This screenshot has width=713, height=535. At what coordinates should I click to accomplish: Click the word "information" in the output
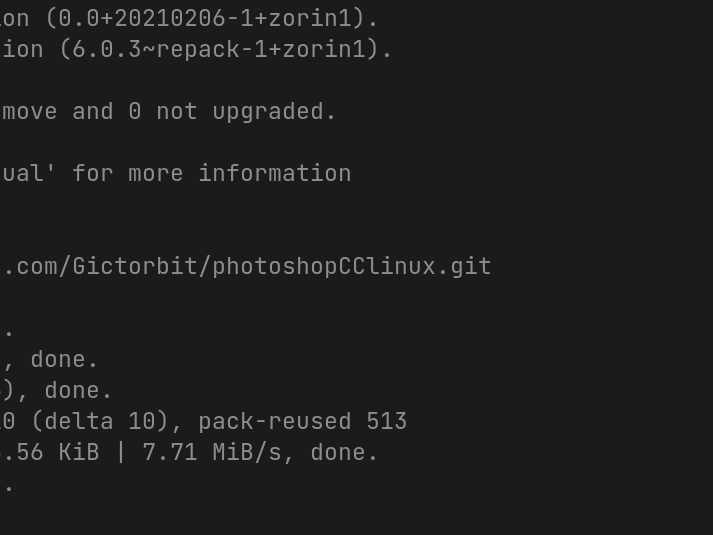pos(275,173)
